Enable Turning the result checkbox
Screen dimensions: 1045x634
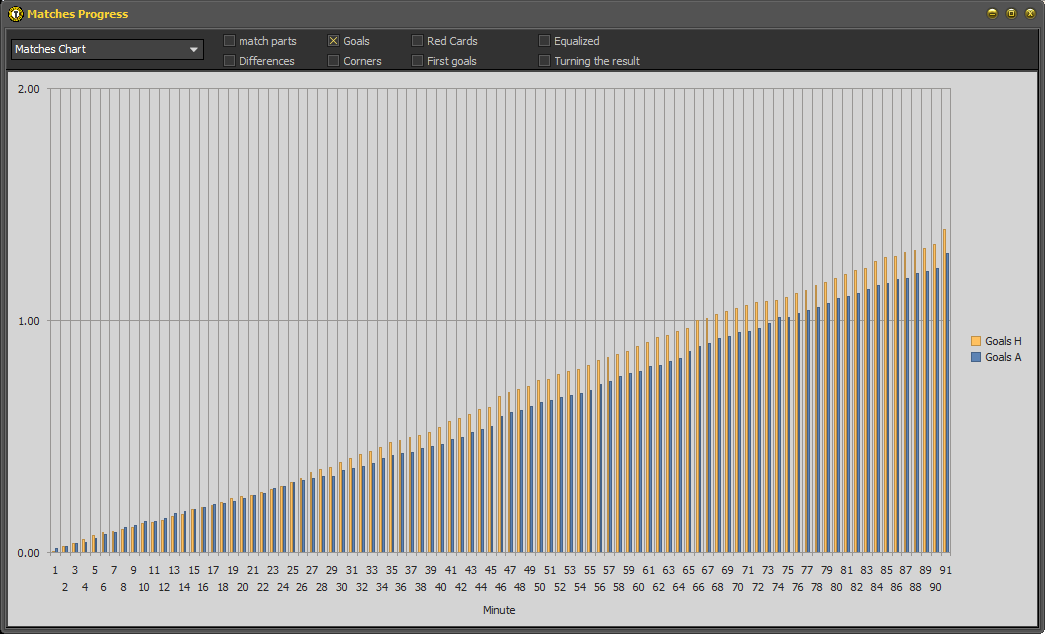545,61
